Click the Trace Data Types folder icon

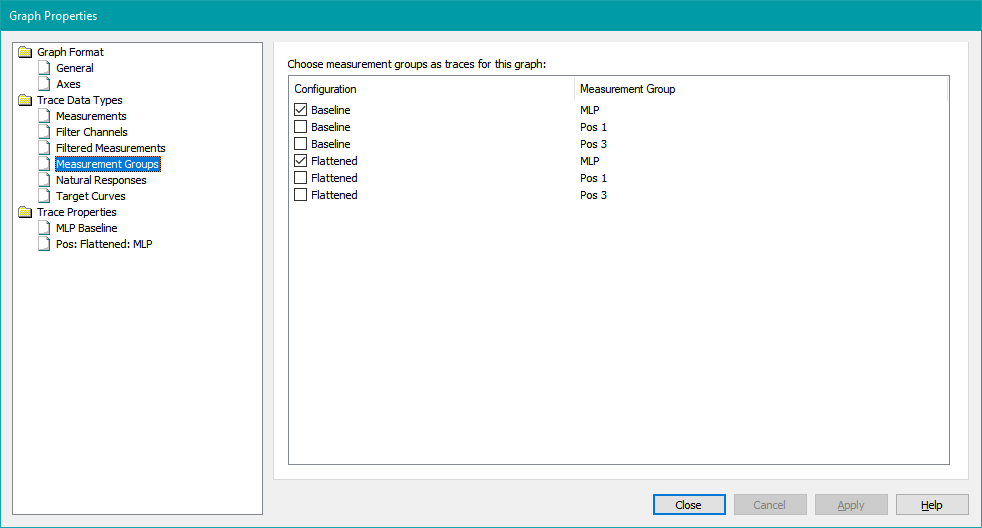tap(25, 100)
